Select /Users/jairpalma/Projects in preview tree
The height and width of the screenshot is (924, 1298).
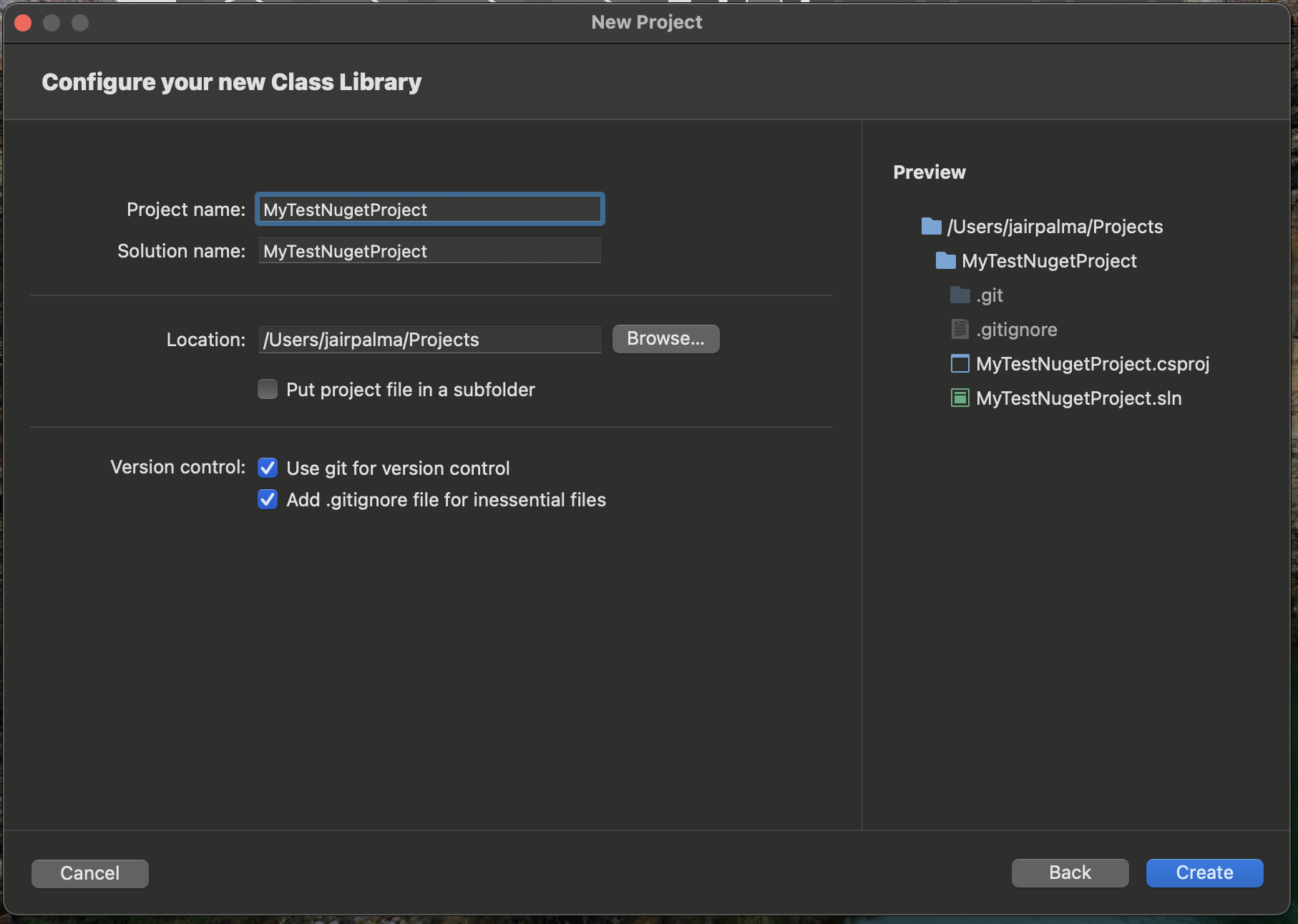point(1055,227)
